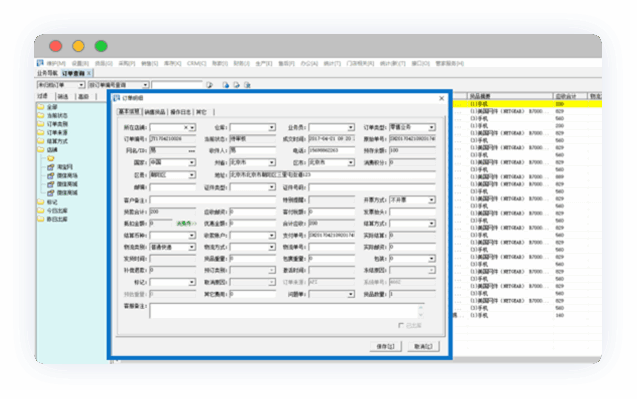Click into the 客户备注 field

[x=213, y=200]
